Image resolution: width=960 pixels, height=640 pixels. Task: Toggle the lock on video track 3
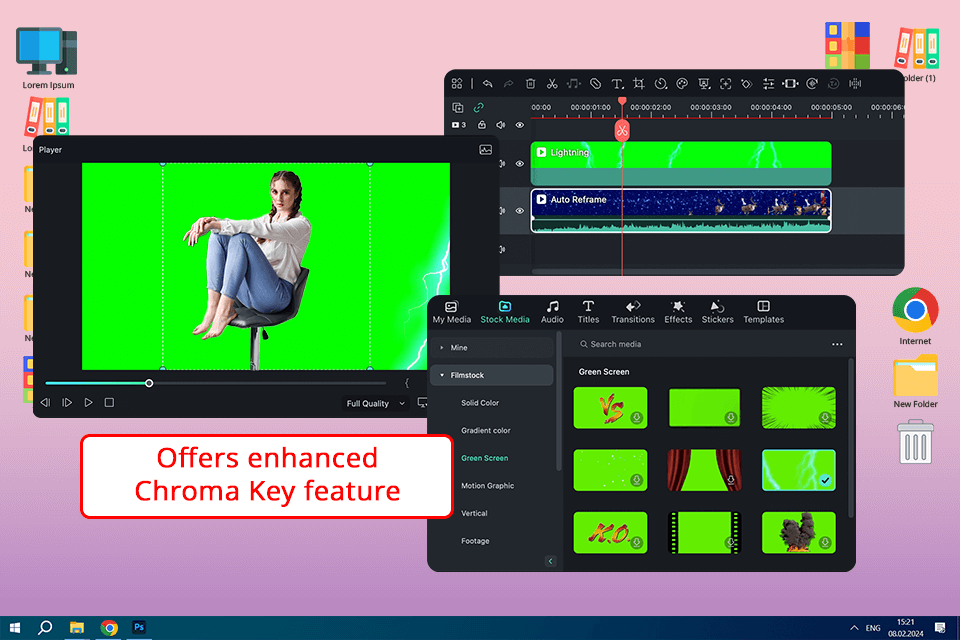(482, 125)
